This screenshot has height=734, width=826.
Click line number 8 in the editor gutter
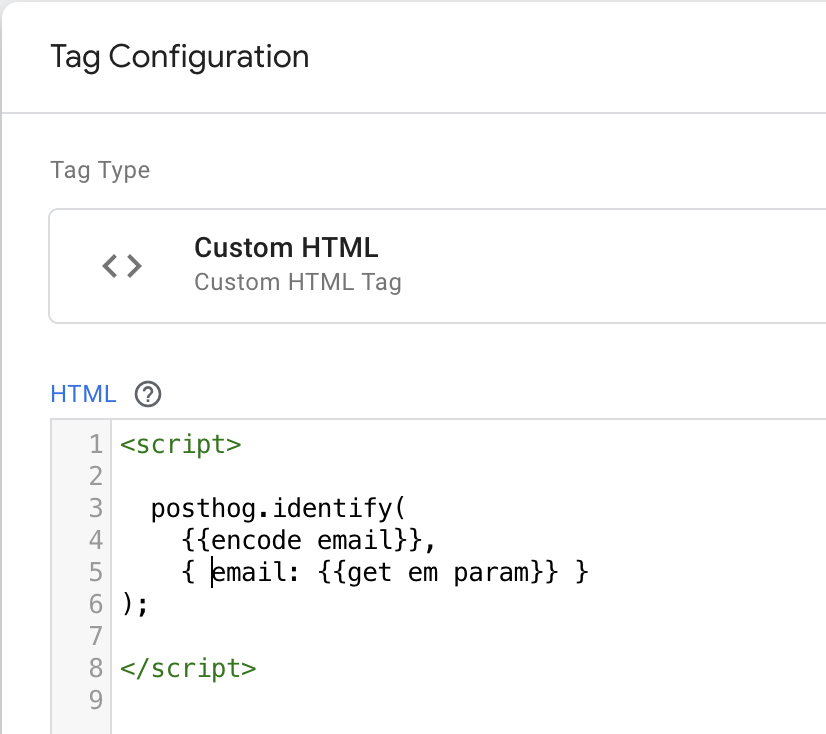(x=96, y=668)
